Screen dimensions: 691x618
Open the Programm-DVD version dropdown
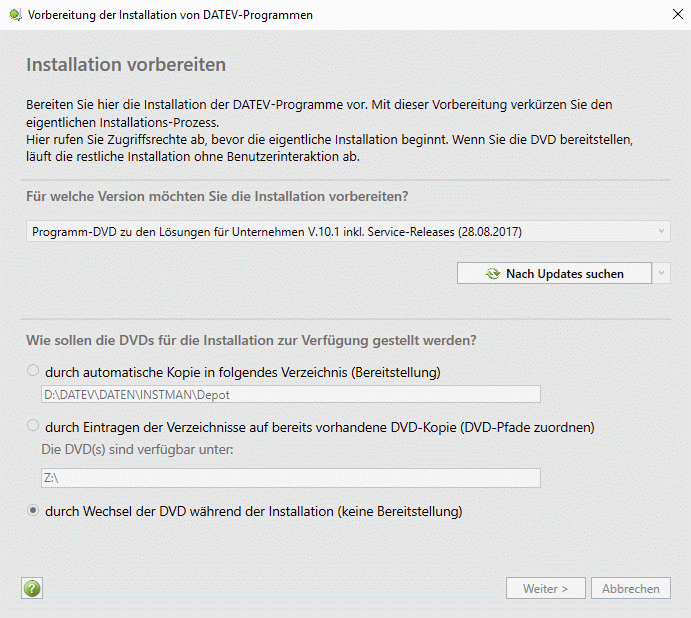tap(348, 231)
